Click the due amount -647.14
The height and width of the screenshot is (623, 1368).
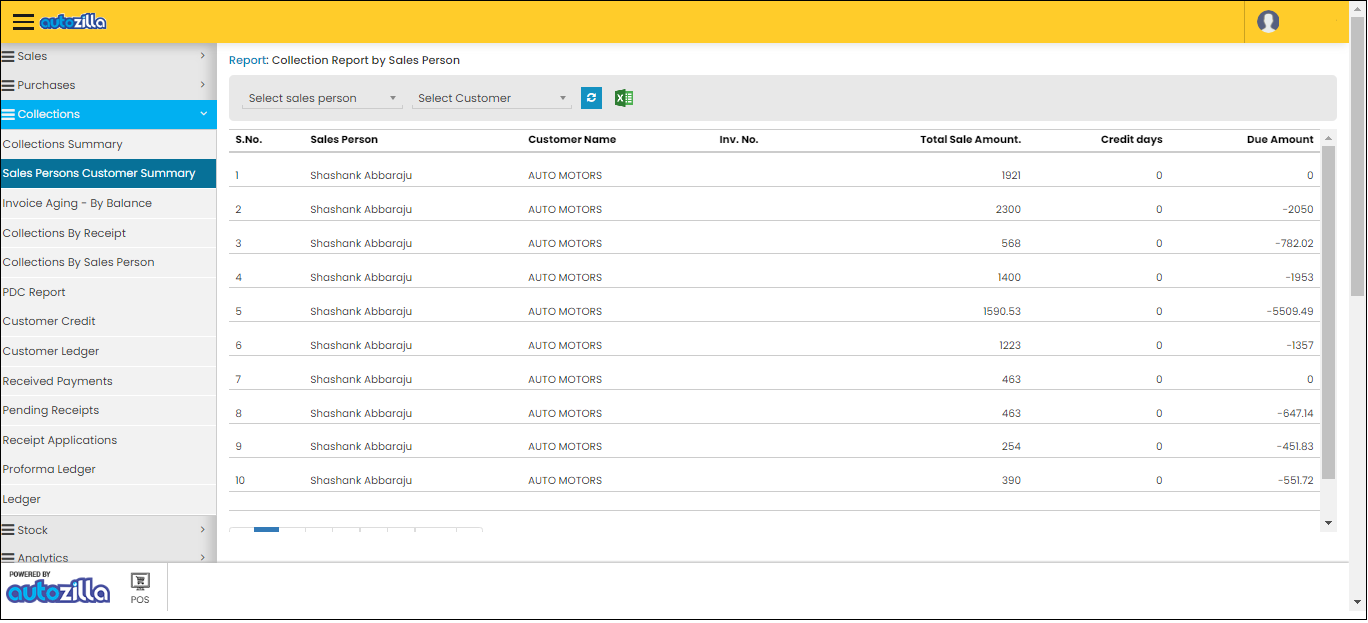[x=1296, y=413]
